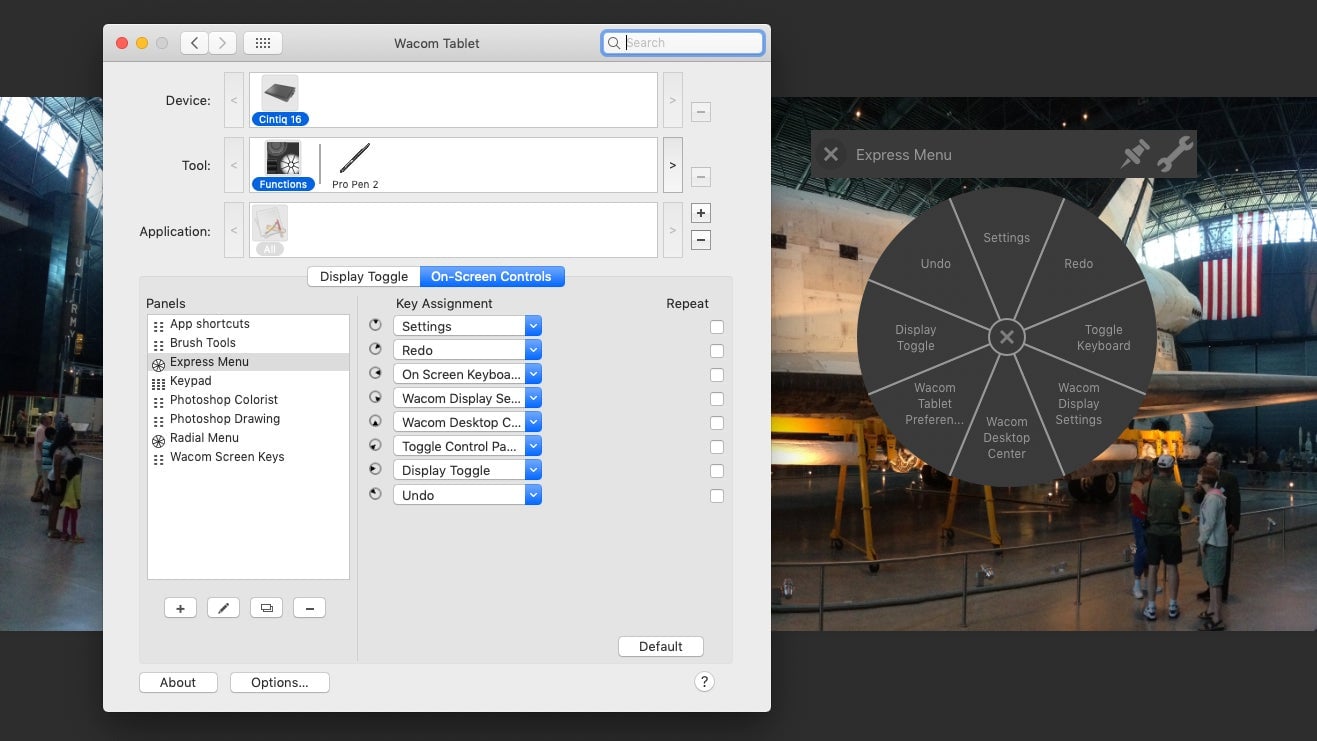This screenshot has height=741, width=1317.
Task: Duplicate the Express Menu panel
Action: [266, 607]
